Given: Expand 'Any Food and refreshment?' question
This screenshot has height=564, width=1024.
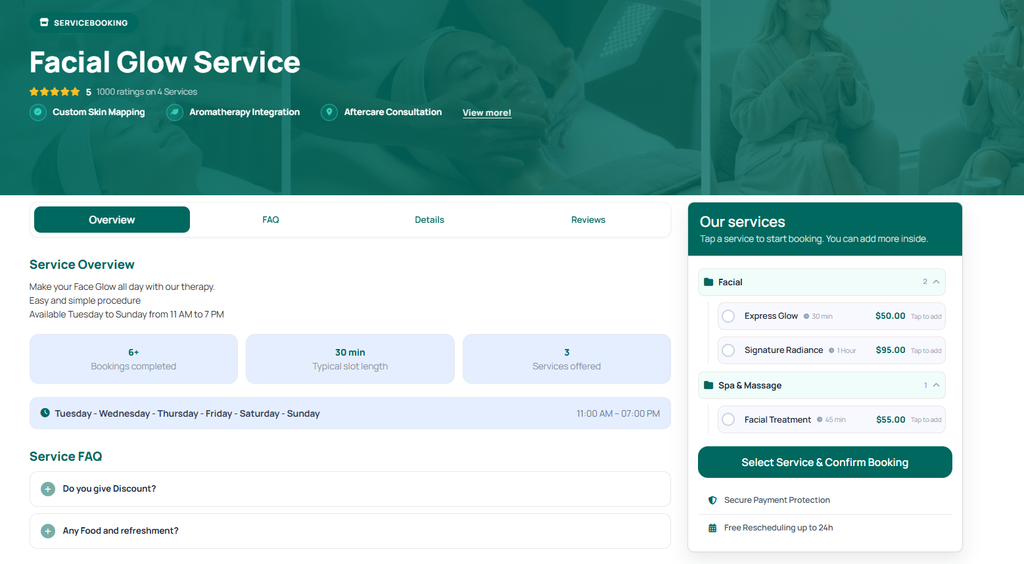Looking at the screenshot, I should coord(350,531).
